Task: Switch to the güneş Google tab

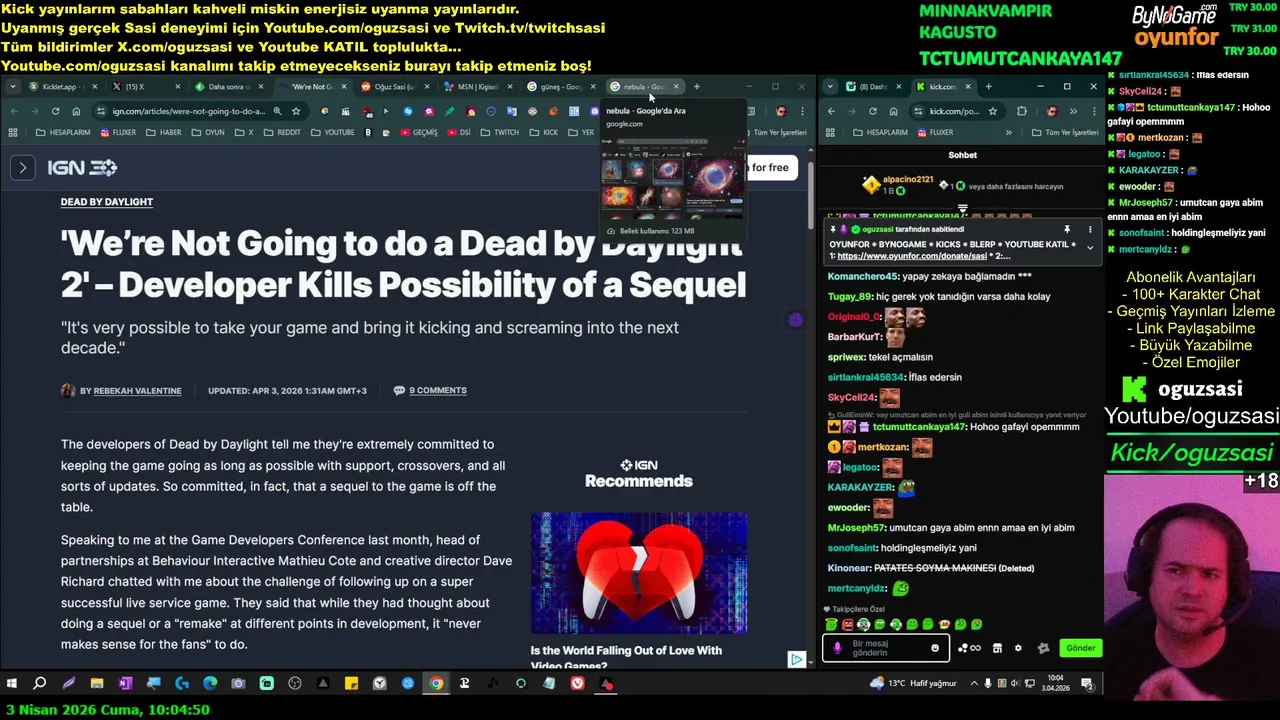Action: (560, 87)
